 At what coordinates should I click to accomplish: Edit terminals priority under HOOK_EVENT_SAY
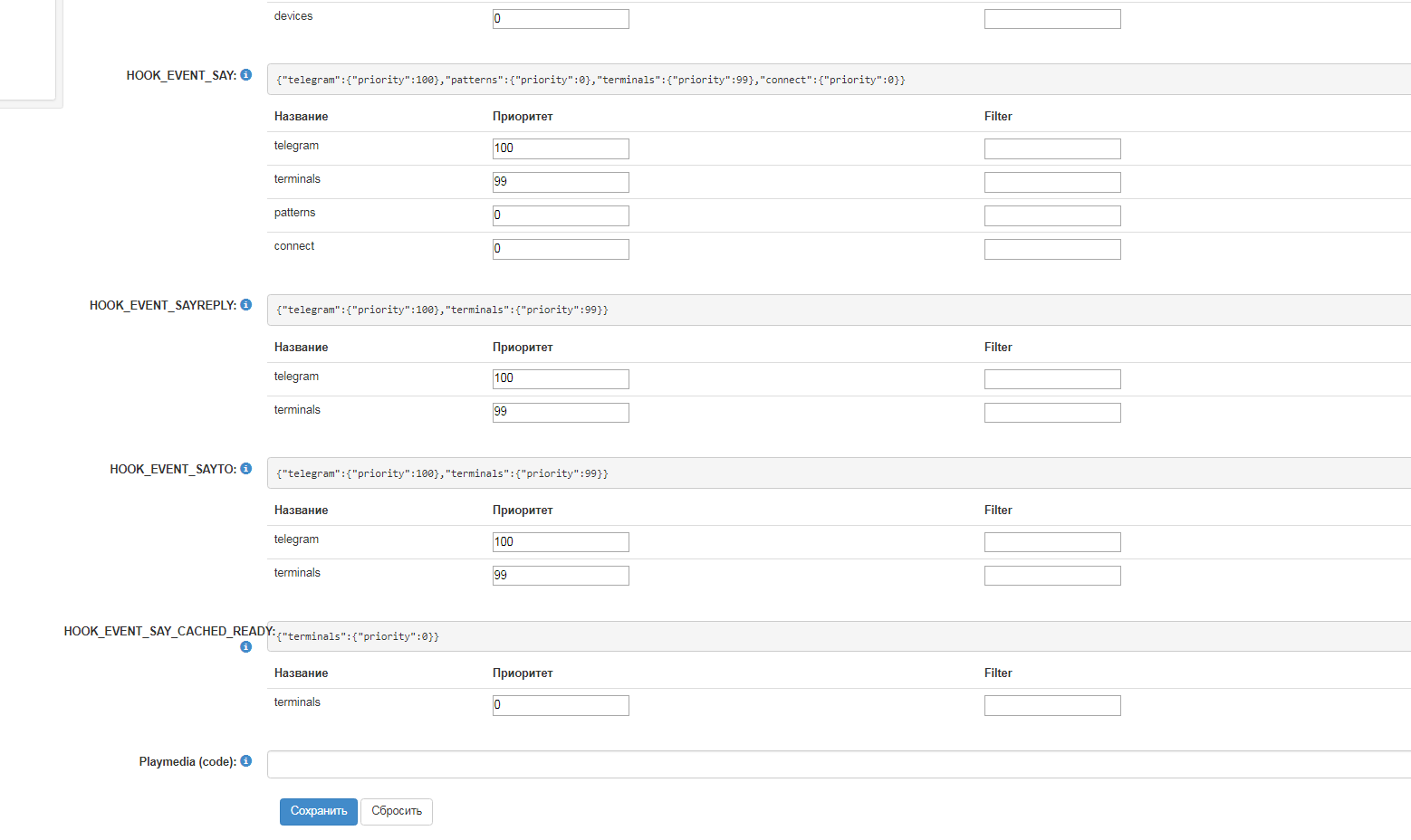(561, 182)
